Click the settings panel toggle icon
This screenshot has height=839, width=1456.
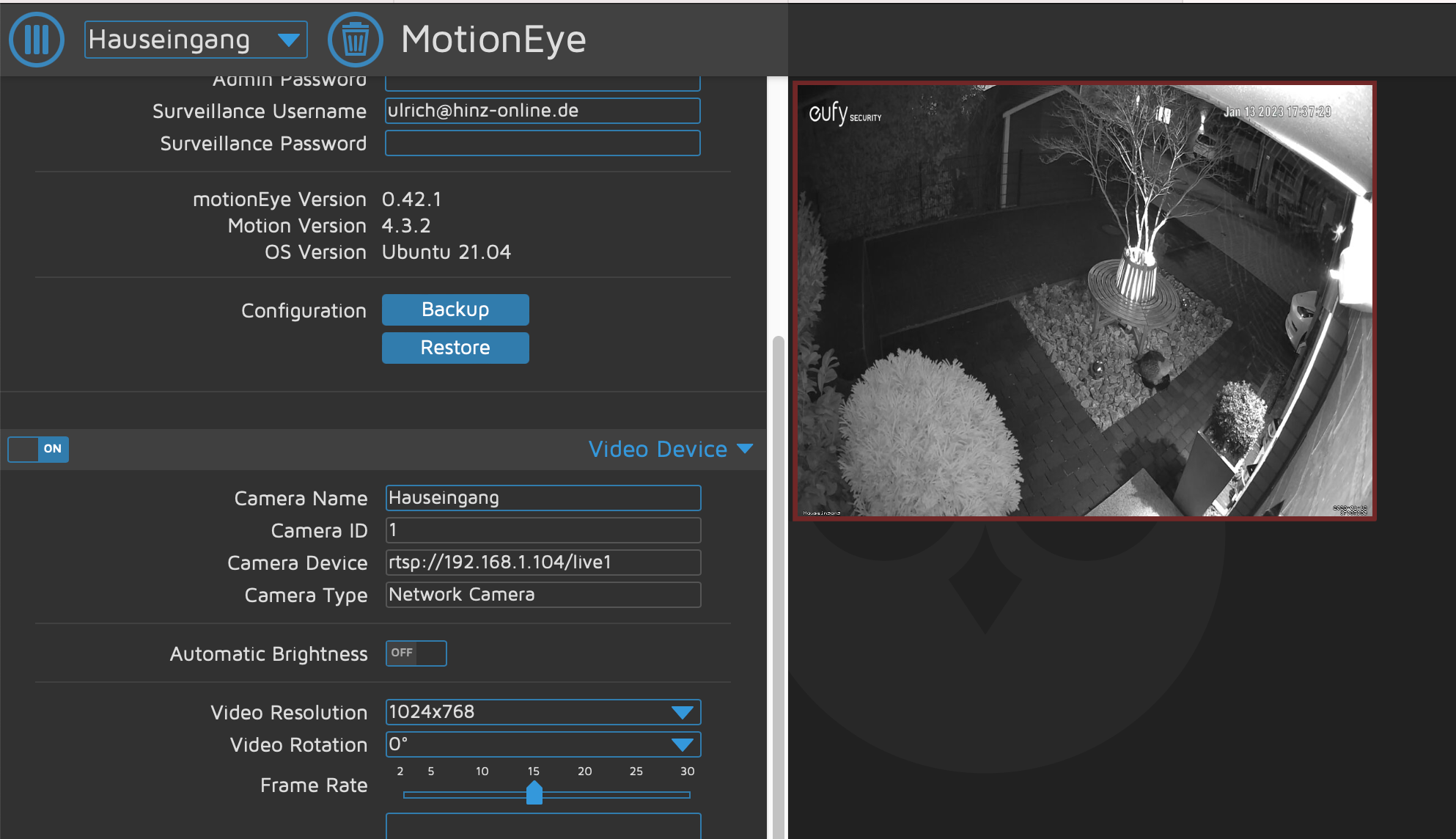(x=37, y=40)
